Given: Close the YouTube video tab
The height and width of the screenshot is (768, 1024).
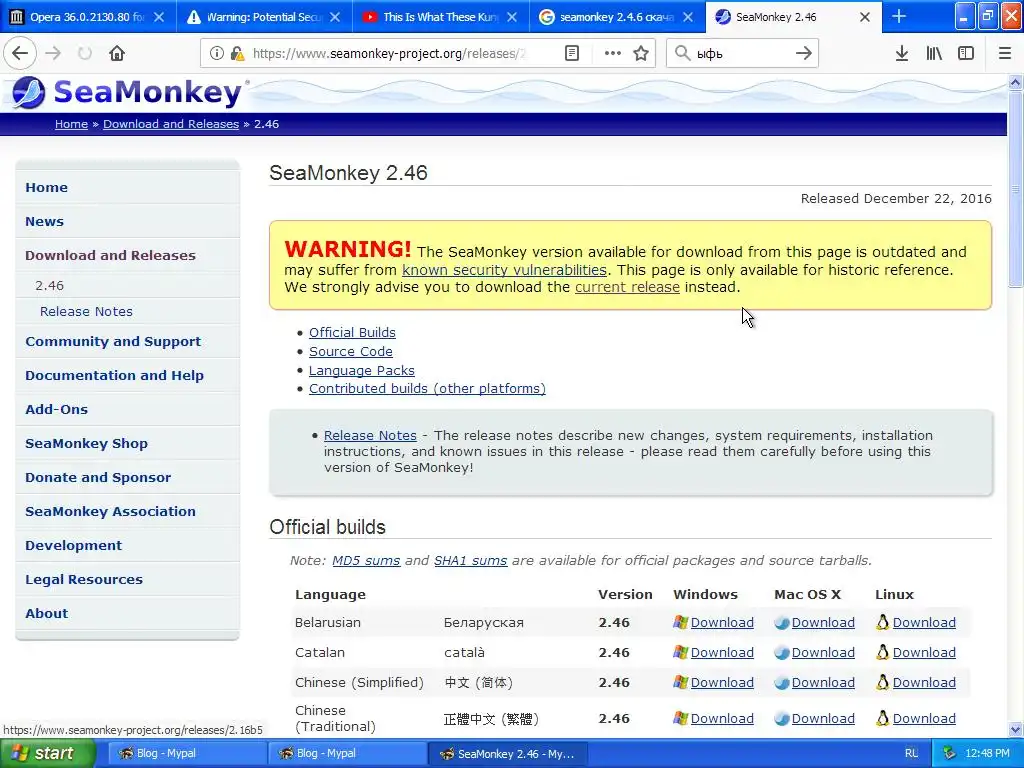Looking at the screenshot, I should pyautogui.click(x=512, y=18).
